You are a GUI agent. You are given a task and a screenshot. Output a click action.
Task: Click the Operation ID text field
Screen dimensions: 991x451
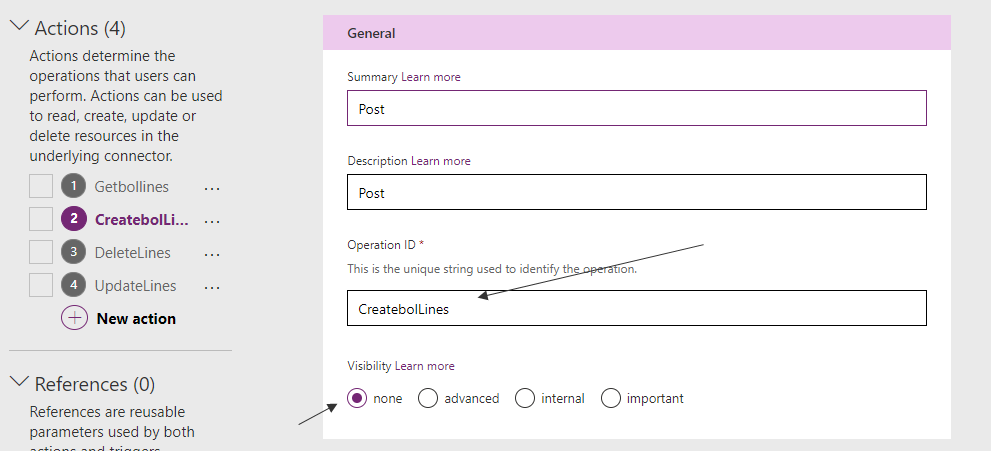pyautogui.click(x=636, y=309)
